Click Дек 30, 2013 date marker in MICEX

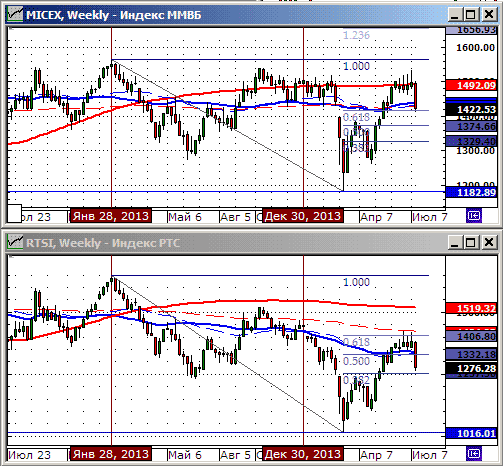(303, 216)
